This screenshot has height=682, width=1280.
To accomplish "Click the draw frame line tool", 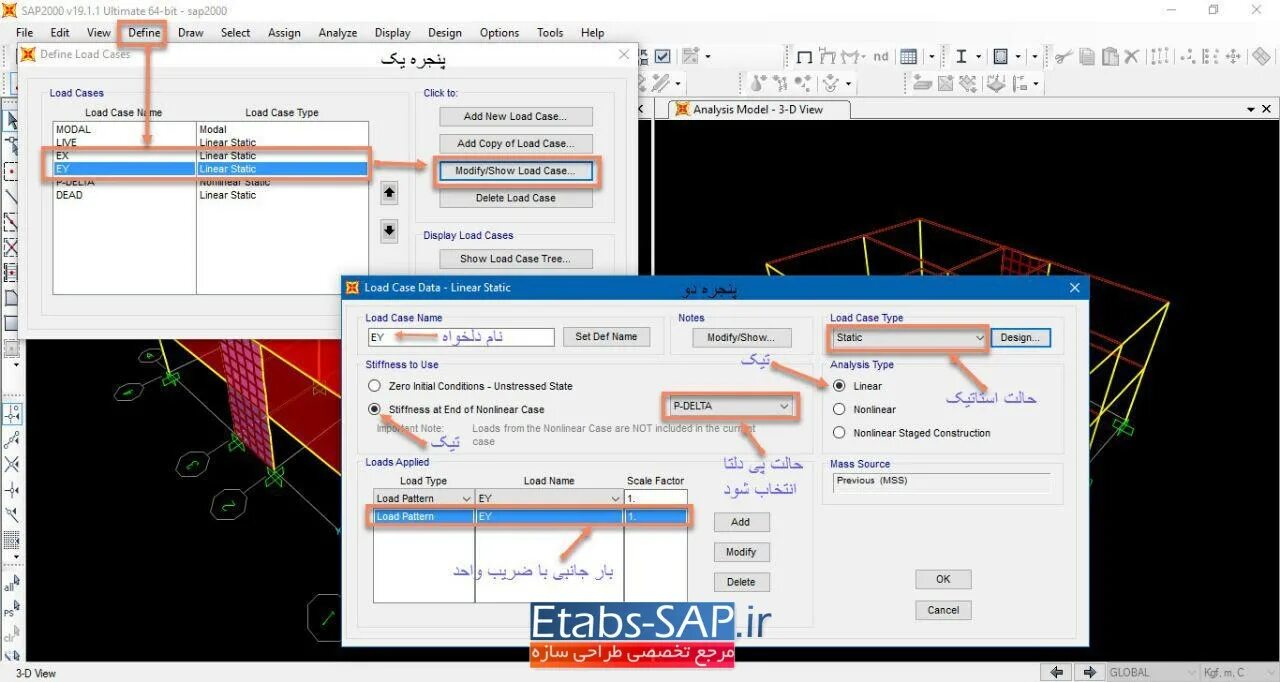I will coord(11,197).
